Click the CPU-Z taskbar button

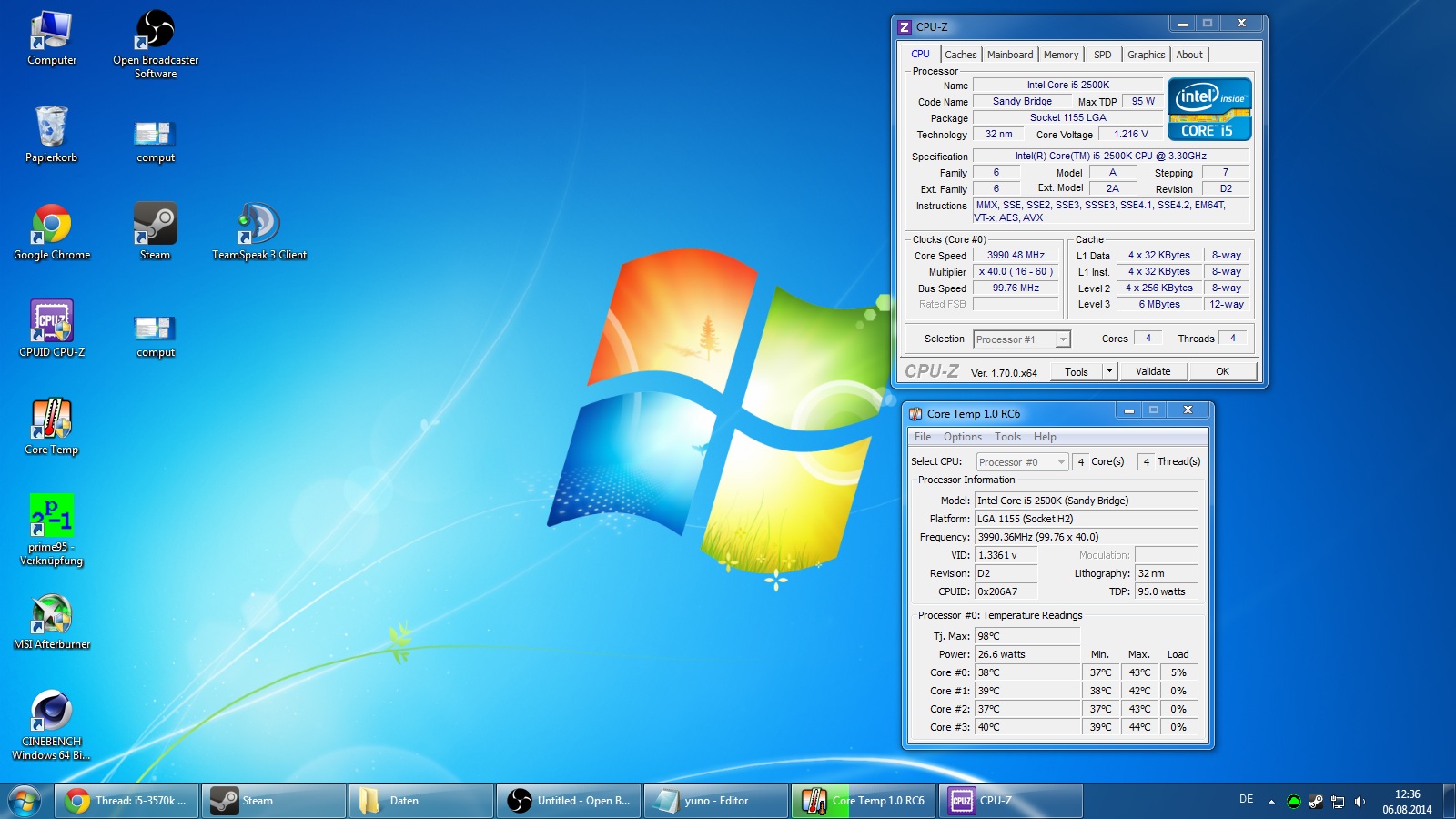pyautogui.click(x=1011, y=801)
